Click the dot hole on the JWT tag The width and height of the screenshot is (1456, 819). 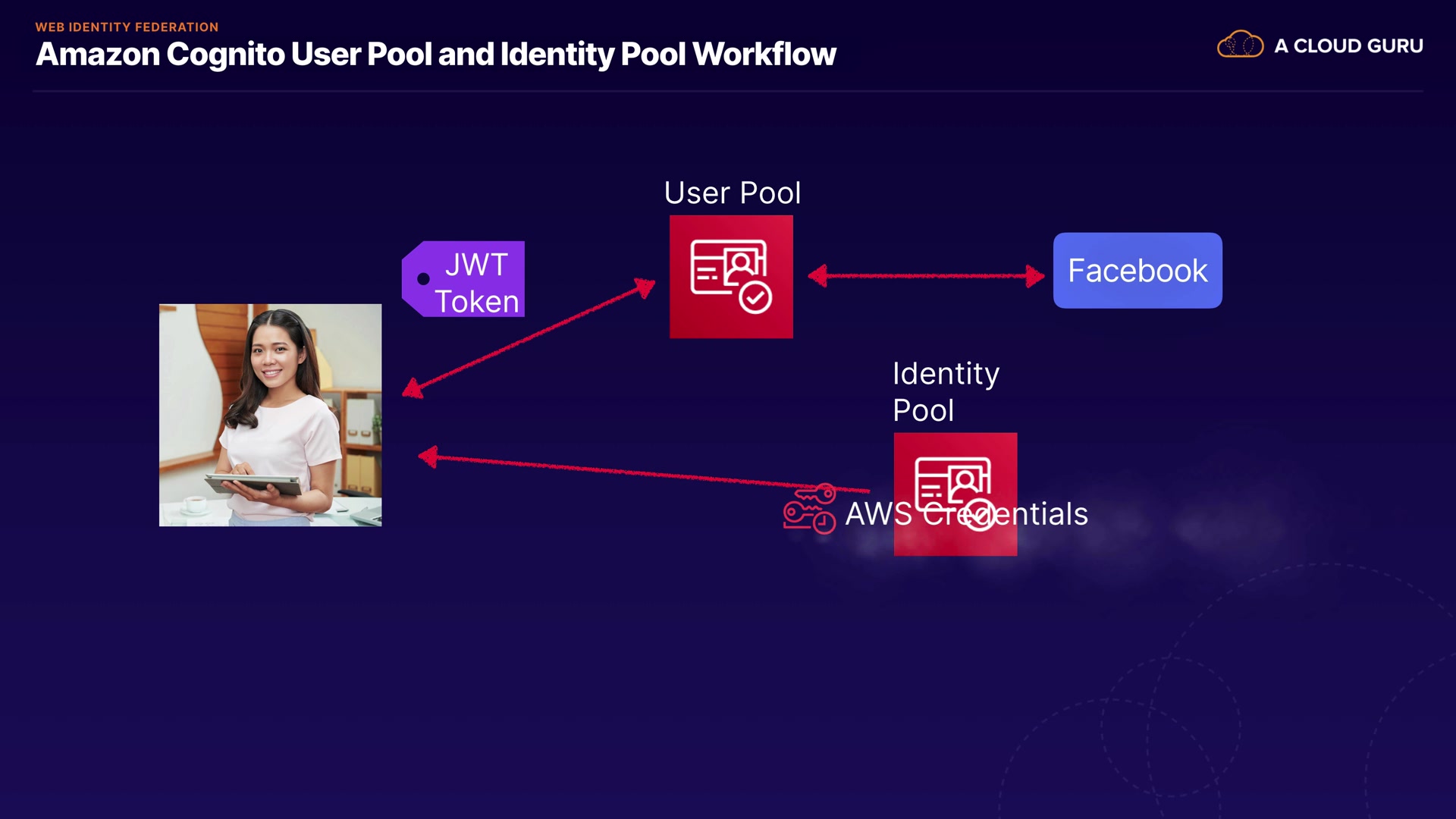(423, 279)
